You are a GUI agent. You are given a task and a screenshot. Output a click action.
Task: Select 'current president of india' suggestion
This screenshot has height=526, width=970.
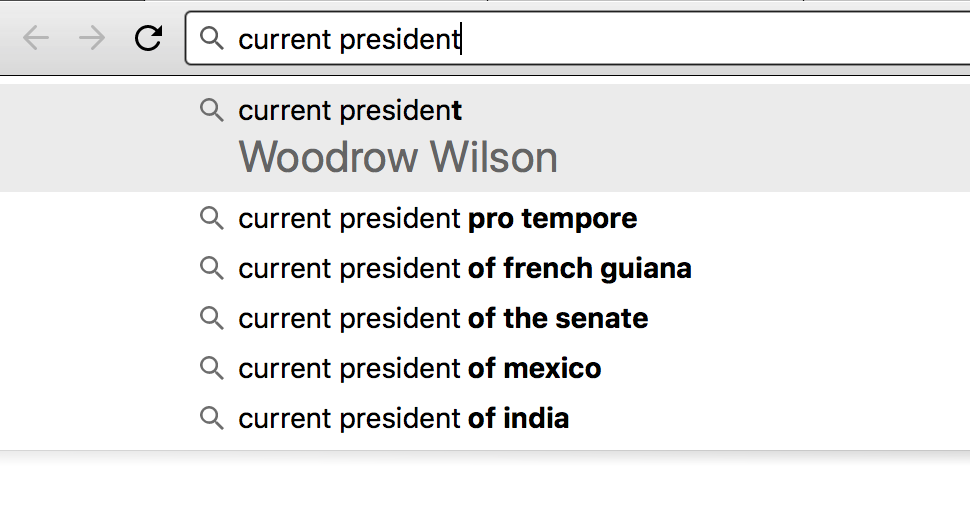tap(485, 418)
